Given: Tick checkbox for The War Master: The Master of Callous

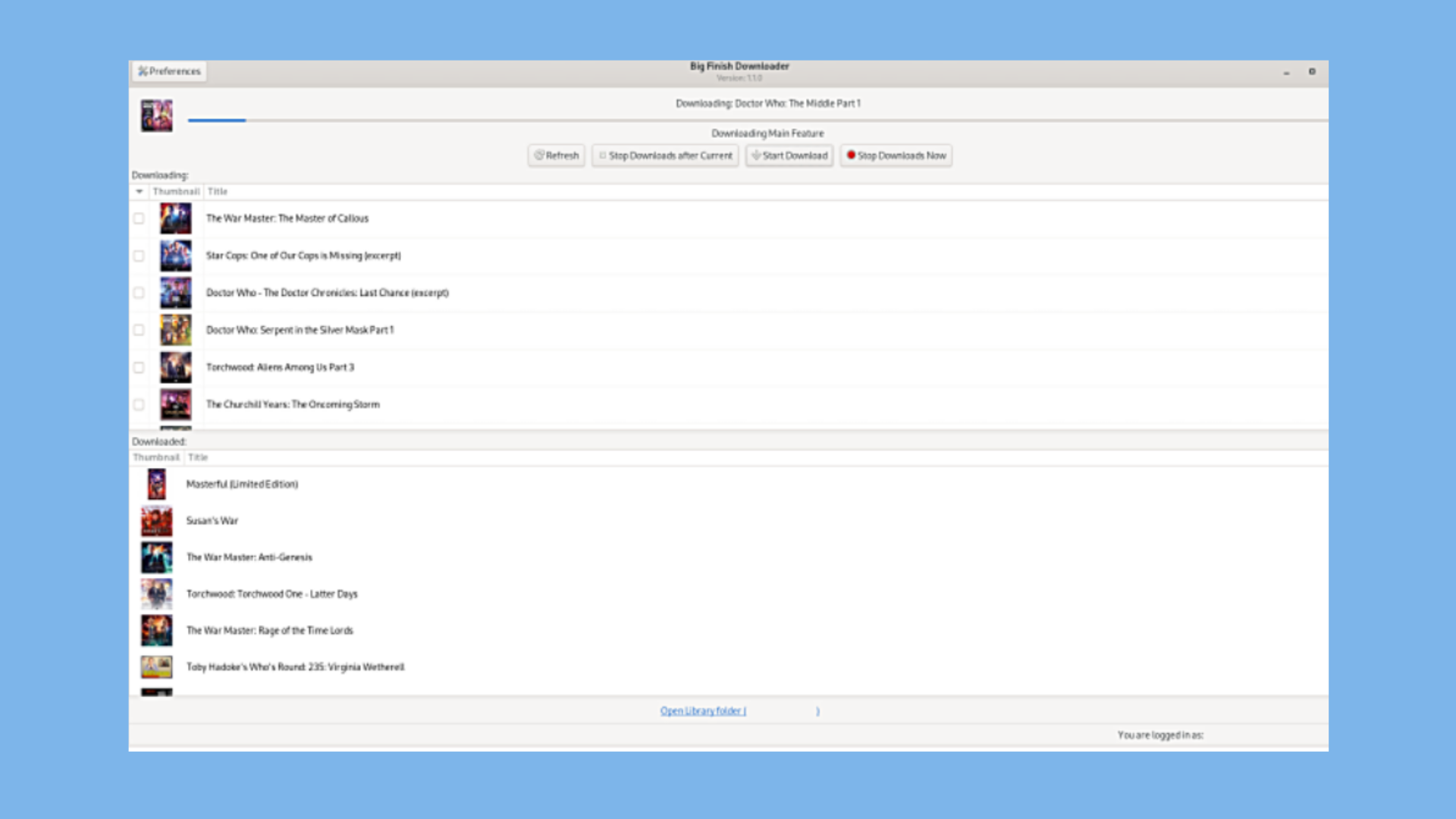Looking at the screenshot, I should [139, 218].
